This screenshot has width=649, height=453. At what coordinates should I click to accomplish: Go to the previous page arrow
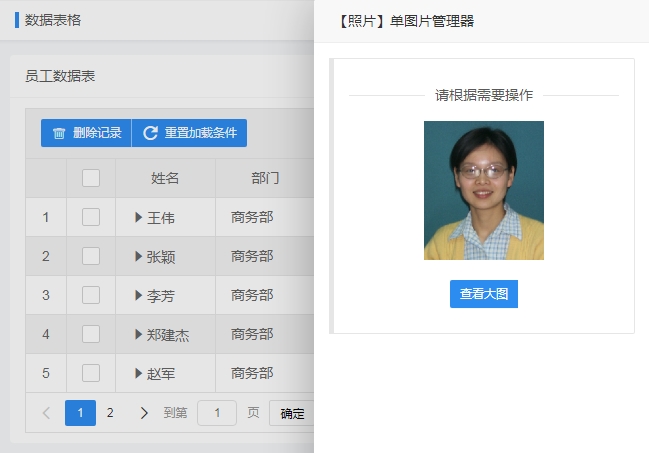[x=46, y=413]
